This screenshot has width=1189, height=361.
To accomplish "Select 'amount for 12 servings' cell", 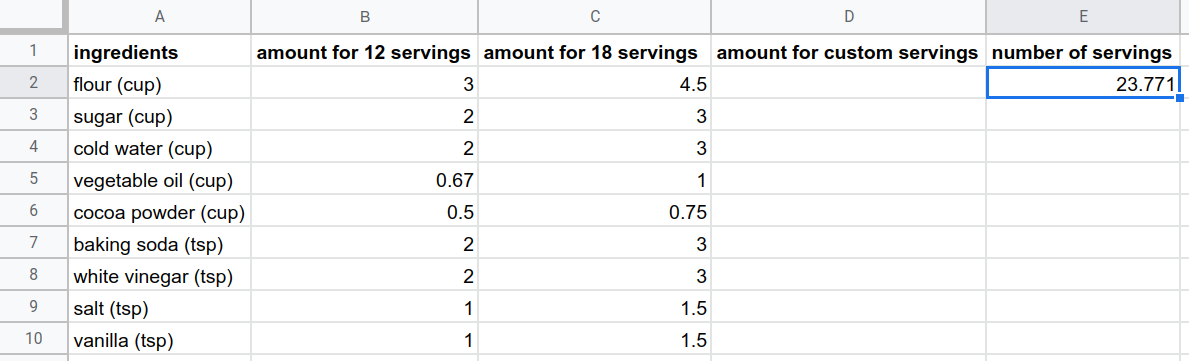I will [364, 52].
